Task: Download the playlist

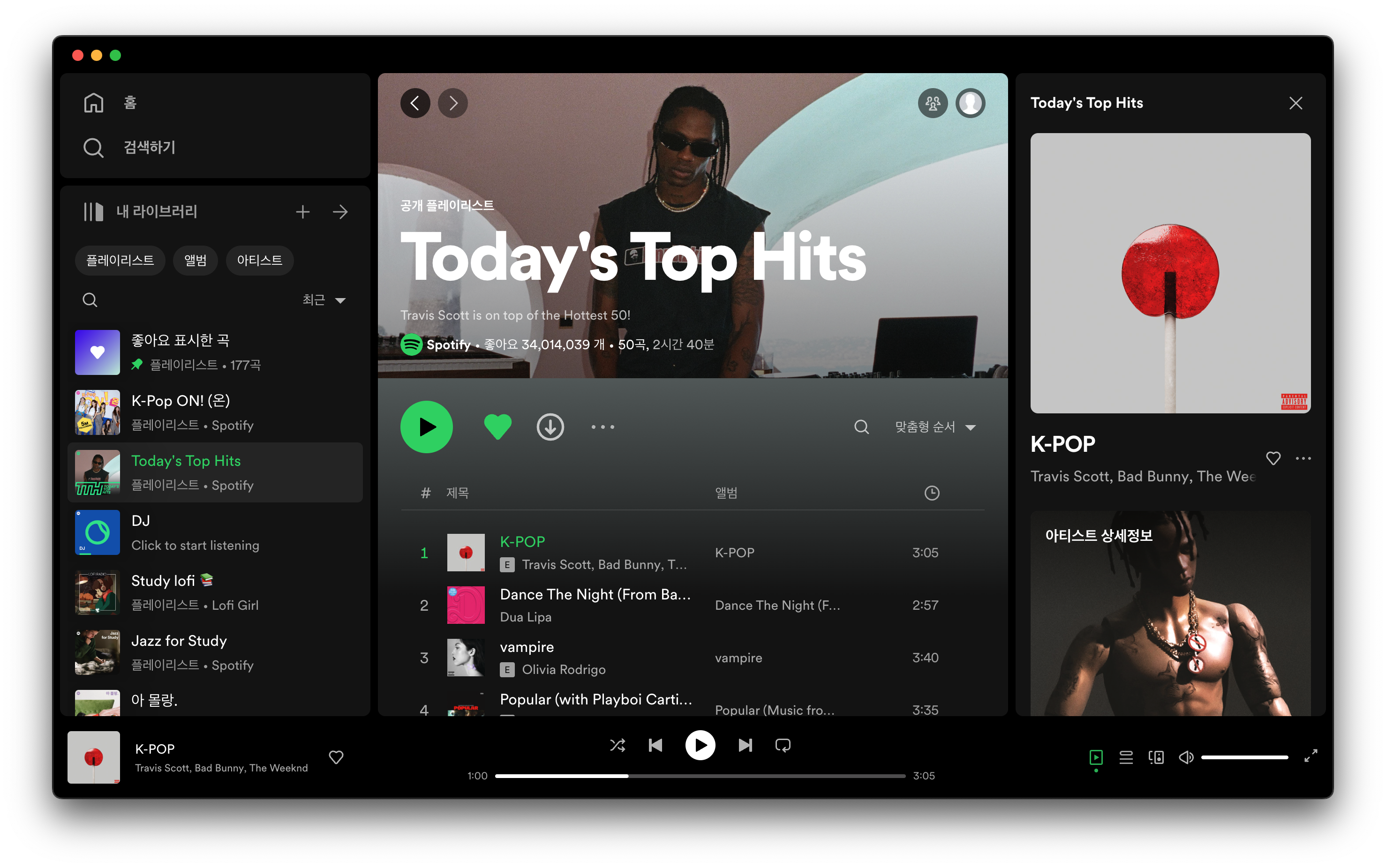Action: (550, 427)
